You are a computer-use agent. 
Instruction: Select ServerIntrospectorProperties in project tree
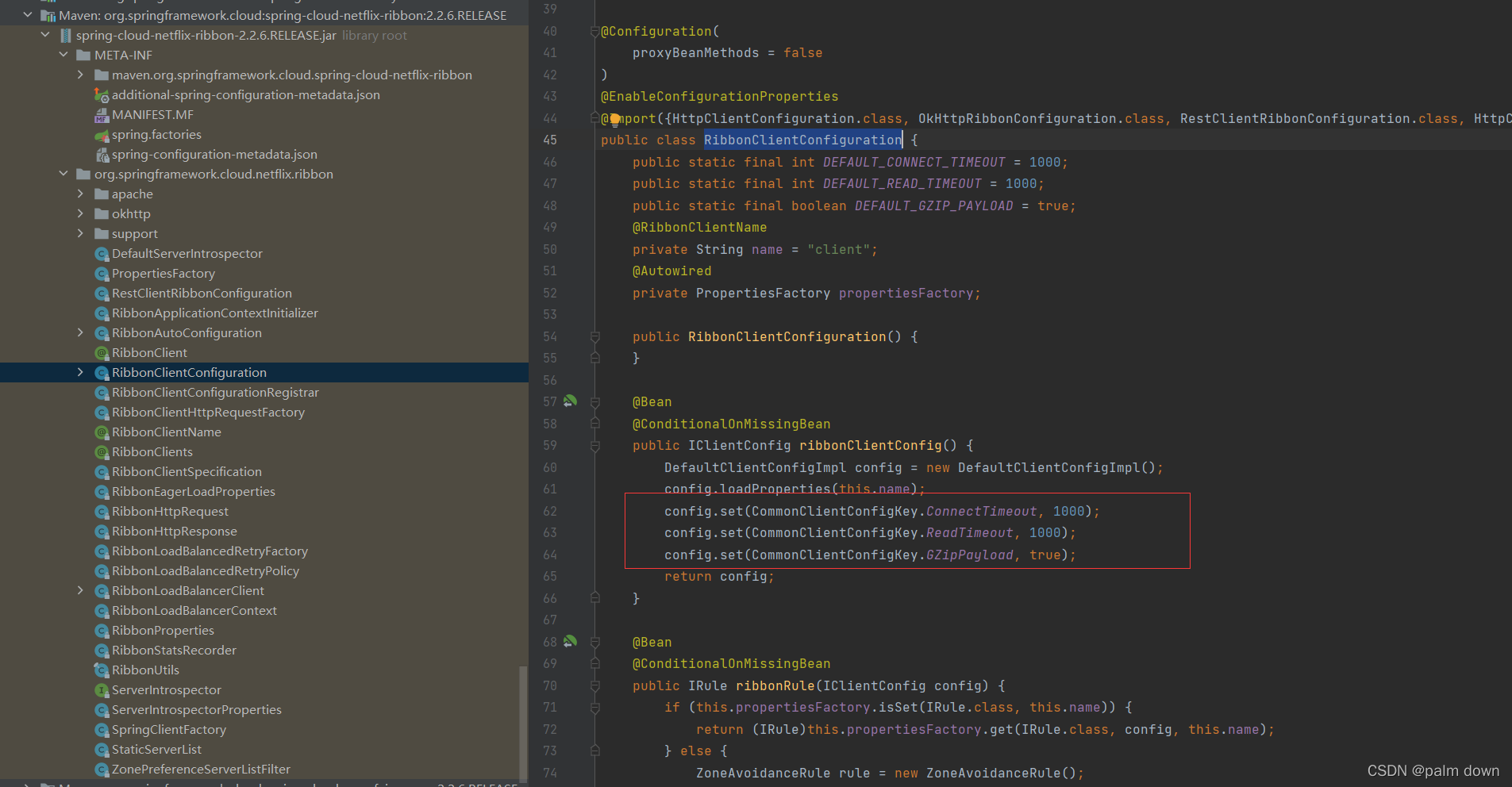coord(197,710)
